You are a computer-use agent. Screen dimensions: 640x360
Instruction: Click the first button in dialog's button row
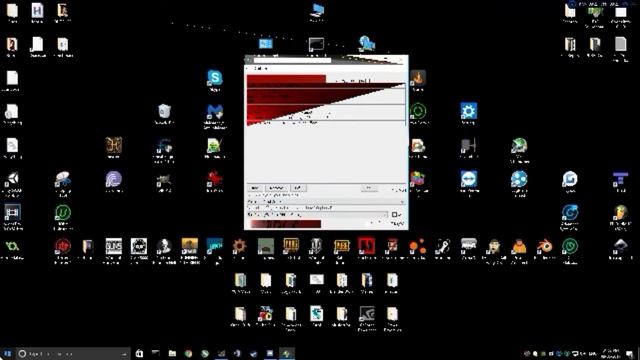pos(255,188)
